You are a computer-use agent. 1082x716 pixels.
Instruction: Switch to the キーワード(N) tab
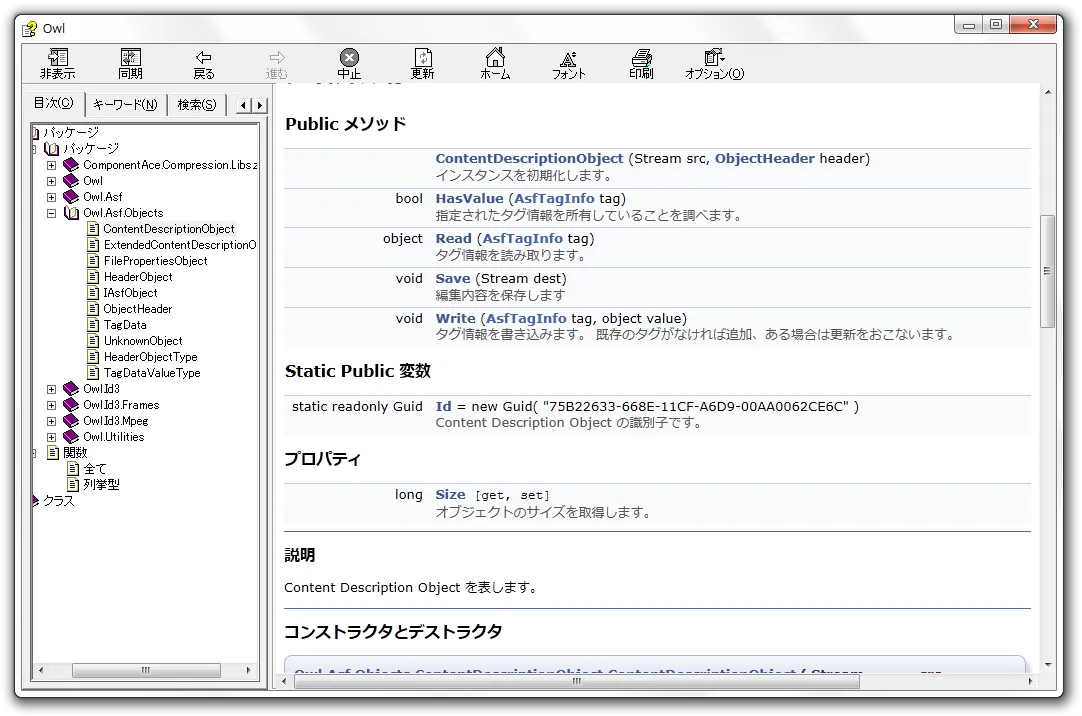125,104
